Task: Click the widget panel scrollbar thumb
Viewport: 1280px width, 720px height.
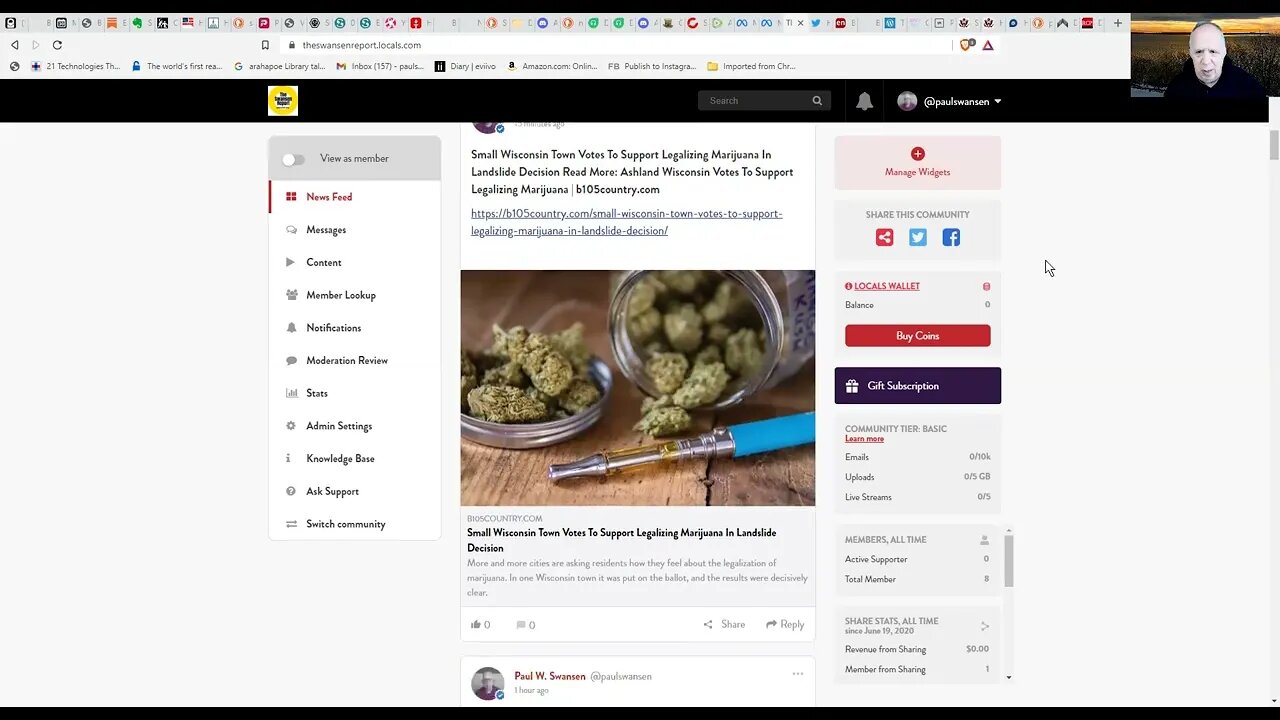Action: [1009, 561]
